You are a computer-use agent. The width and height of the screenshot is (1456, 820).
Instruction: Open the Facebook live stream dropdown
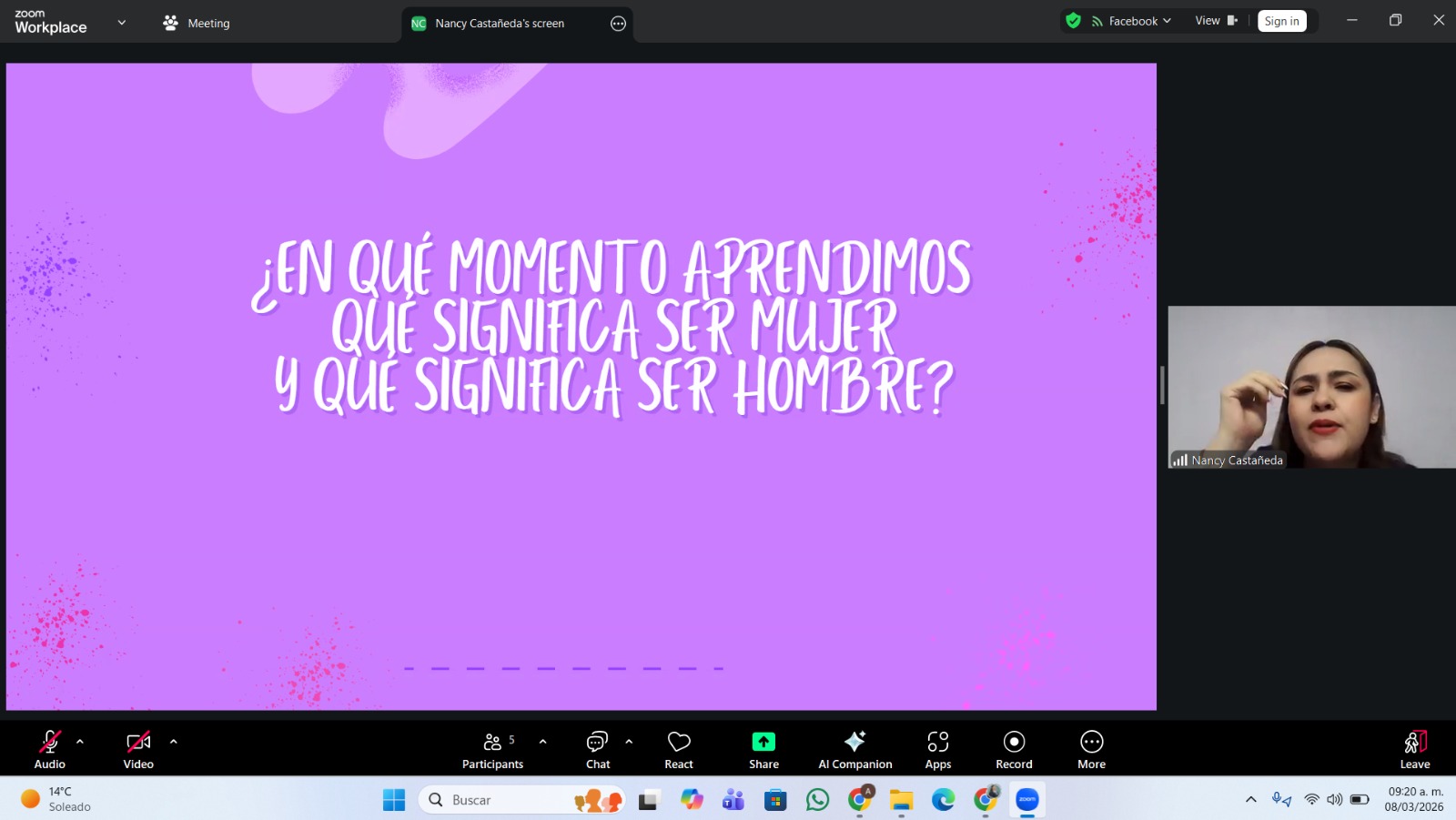point(1133,21)
